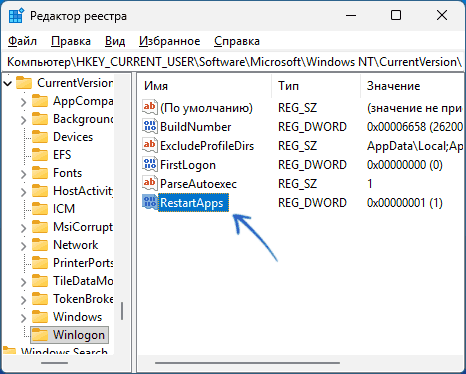Expand the TileDataMo... folder node

pyautogui.click(x=23, y=281)
